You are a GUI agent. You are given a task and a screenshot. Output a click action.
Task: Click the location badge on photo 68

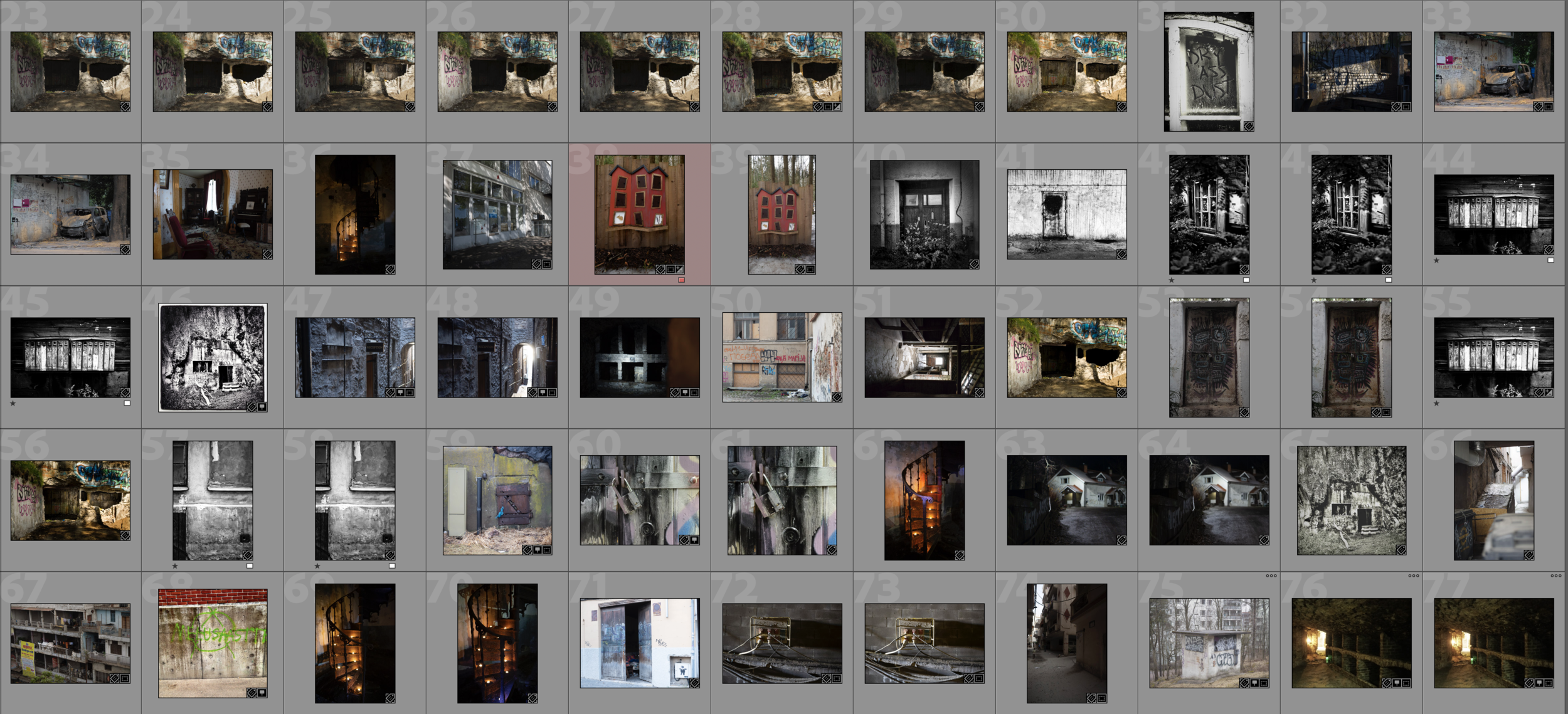click(x=262, y=693)
